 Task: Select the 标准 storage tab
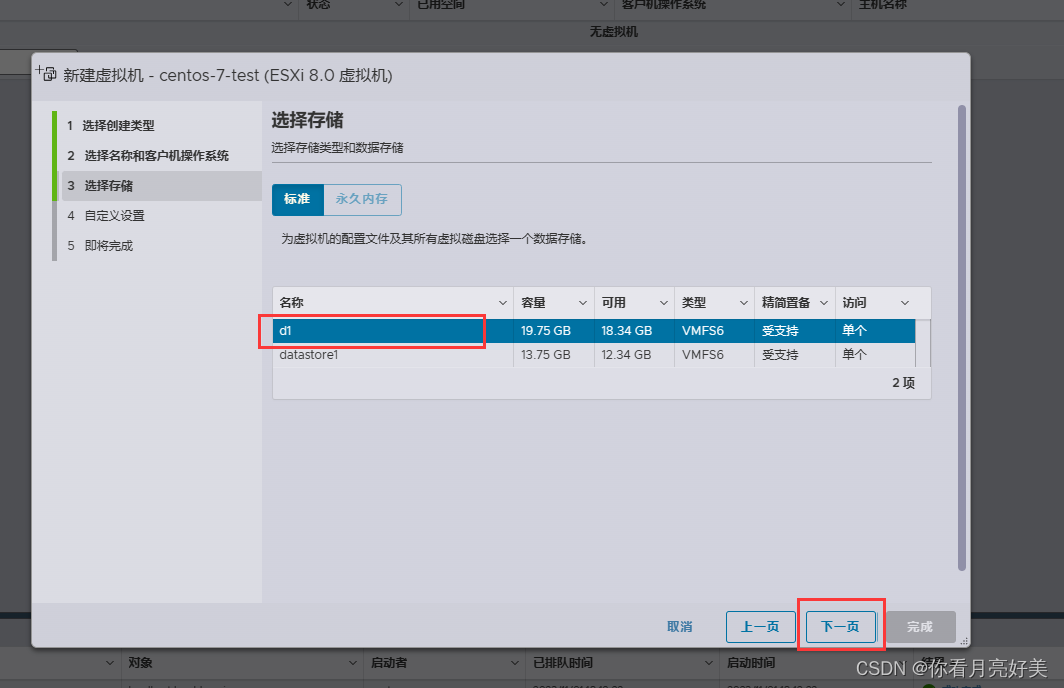[x=297, y=199]
